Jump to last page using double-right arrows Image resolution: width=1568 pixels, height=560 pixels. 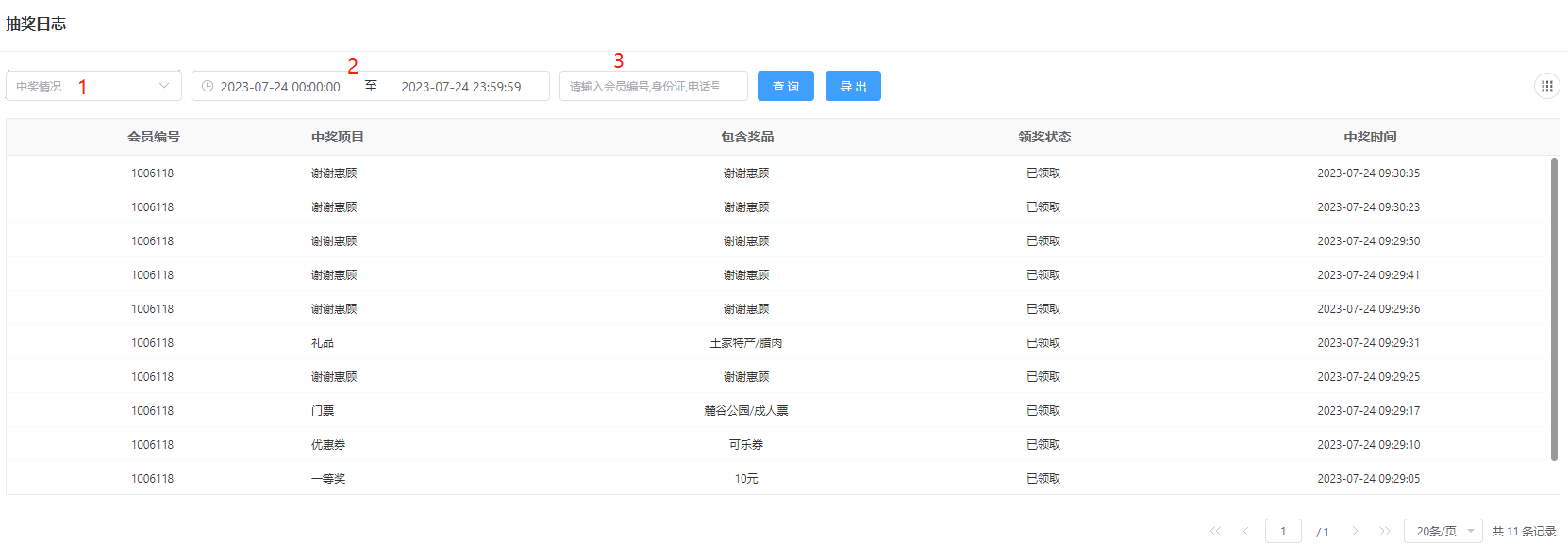pos(1384,532)
